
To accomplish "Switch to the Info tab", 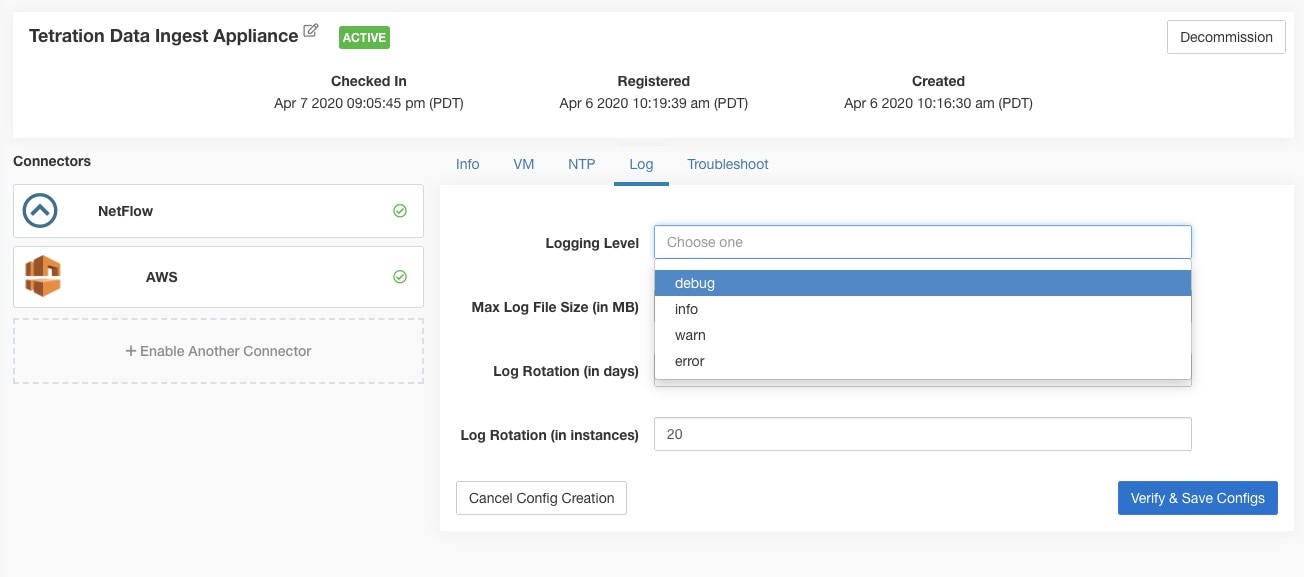I will point(468,164).
